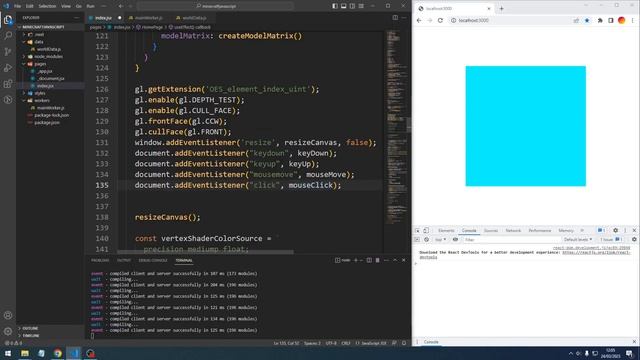Image resolution: width=640 pixels, height=360 pixels.
Task: Open console settings gear in DevTools
Action: pos(634,240)
